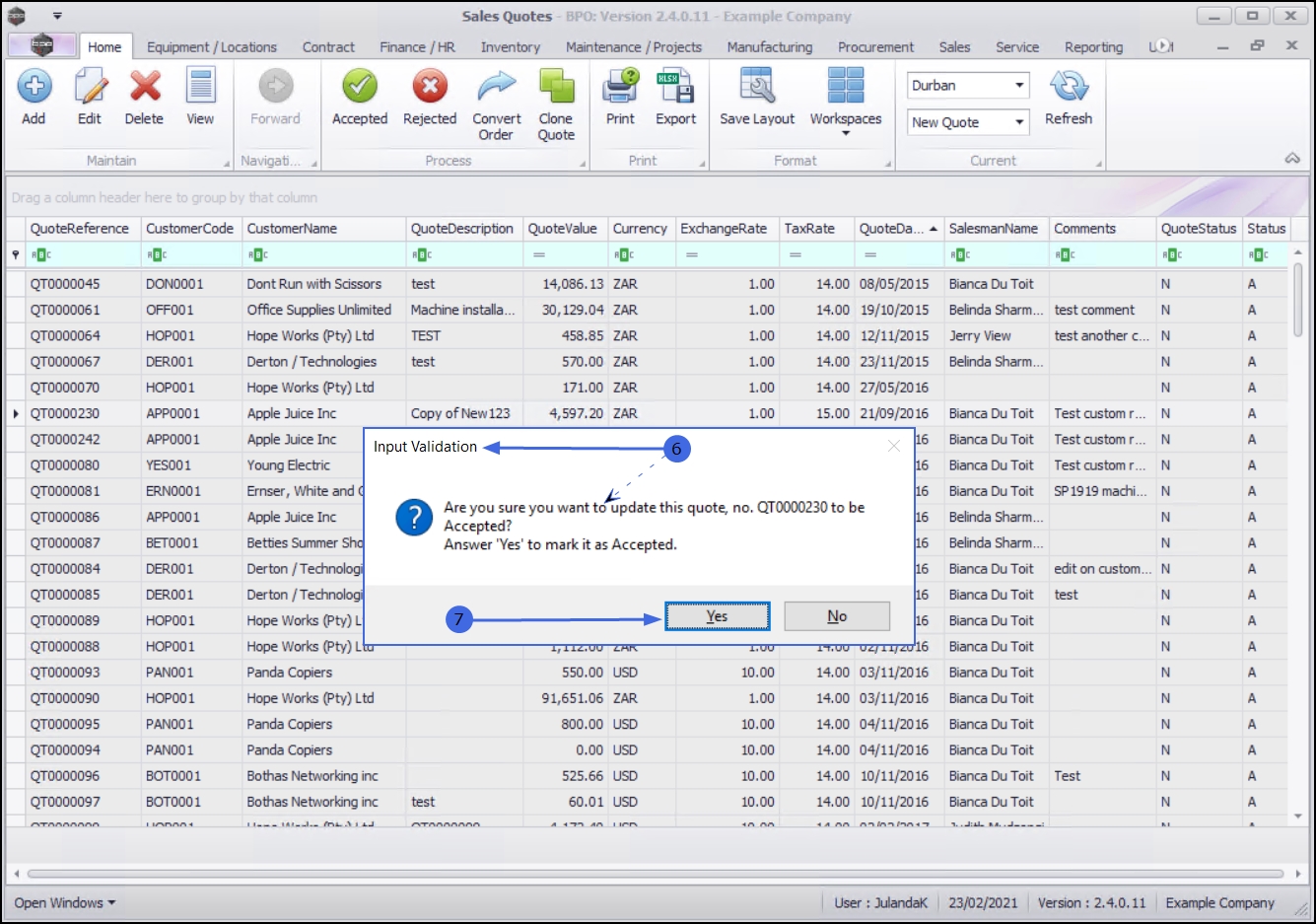The width and height of the screenshot is (1316, 924).
Task: Open the quick access toolbar customize arrow
Action: [x=57, y=17]
